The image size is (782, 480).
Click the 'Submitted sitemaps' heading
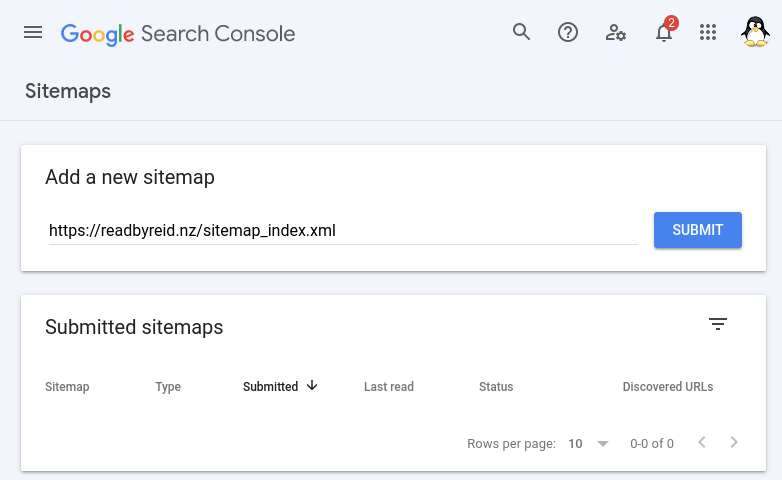click(x=134, y=327)
